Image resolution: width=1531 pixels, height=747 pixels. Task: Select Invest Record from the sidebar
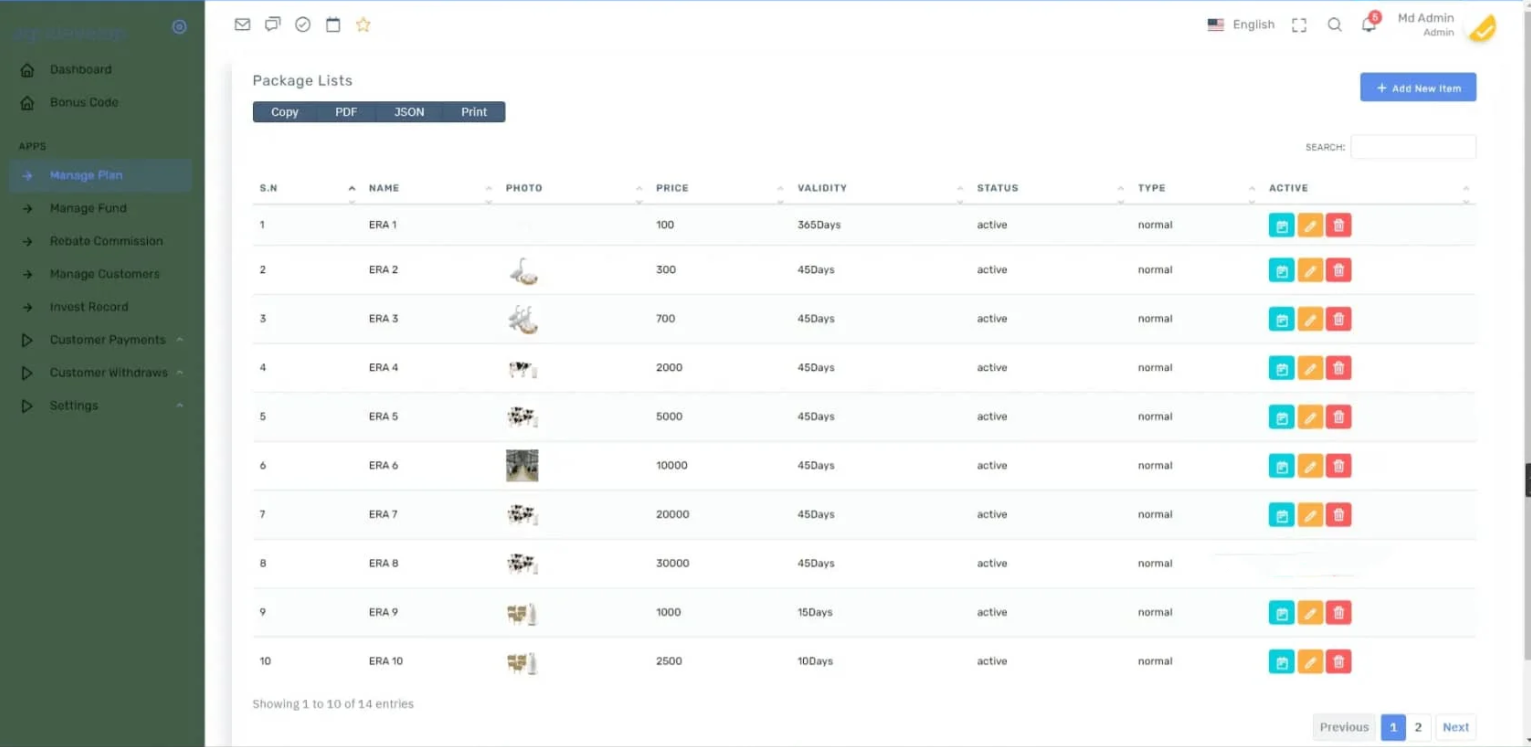click(89, 307)
